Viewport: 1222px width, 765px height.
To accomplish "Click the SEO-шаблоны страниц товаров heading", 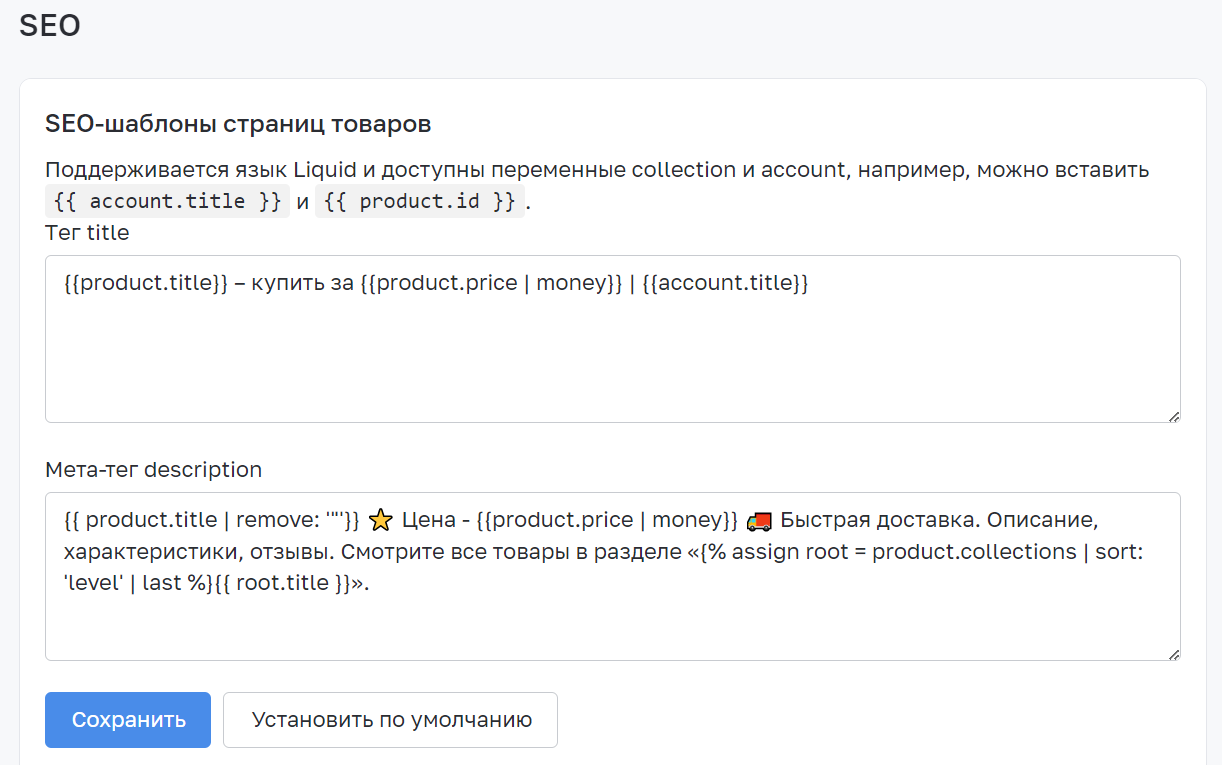I will pos(238,125).
